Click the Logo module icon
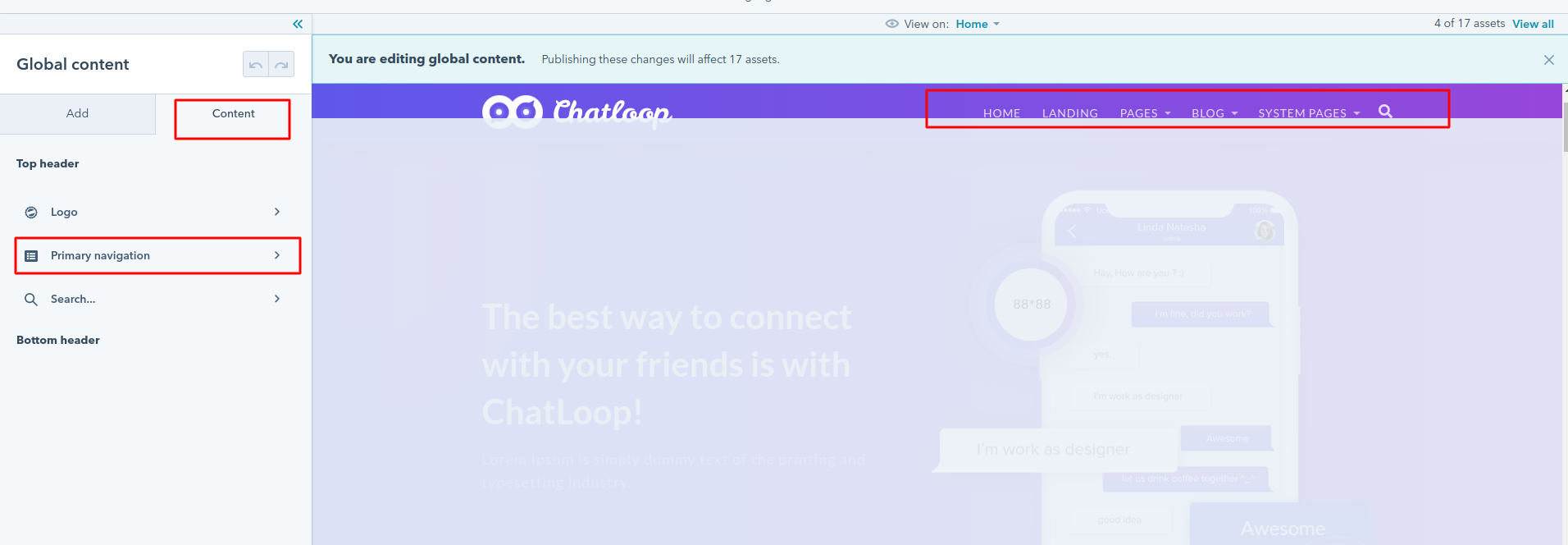The image size is (1568, 545). (x=31, y=213)
